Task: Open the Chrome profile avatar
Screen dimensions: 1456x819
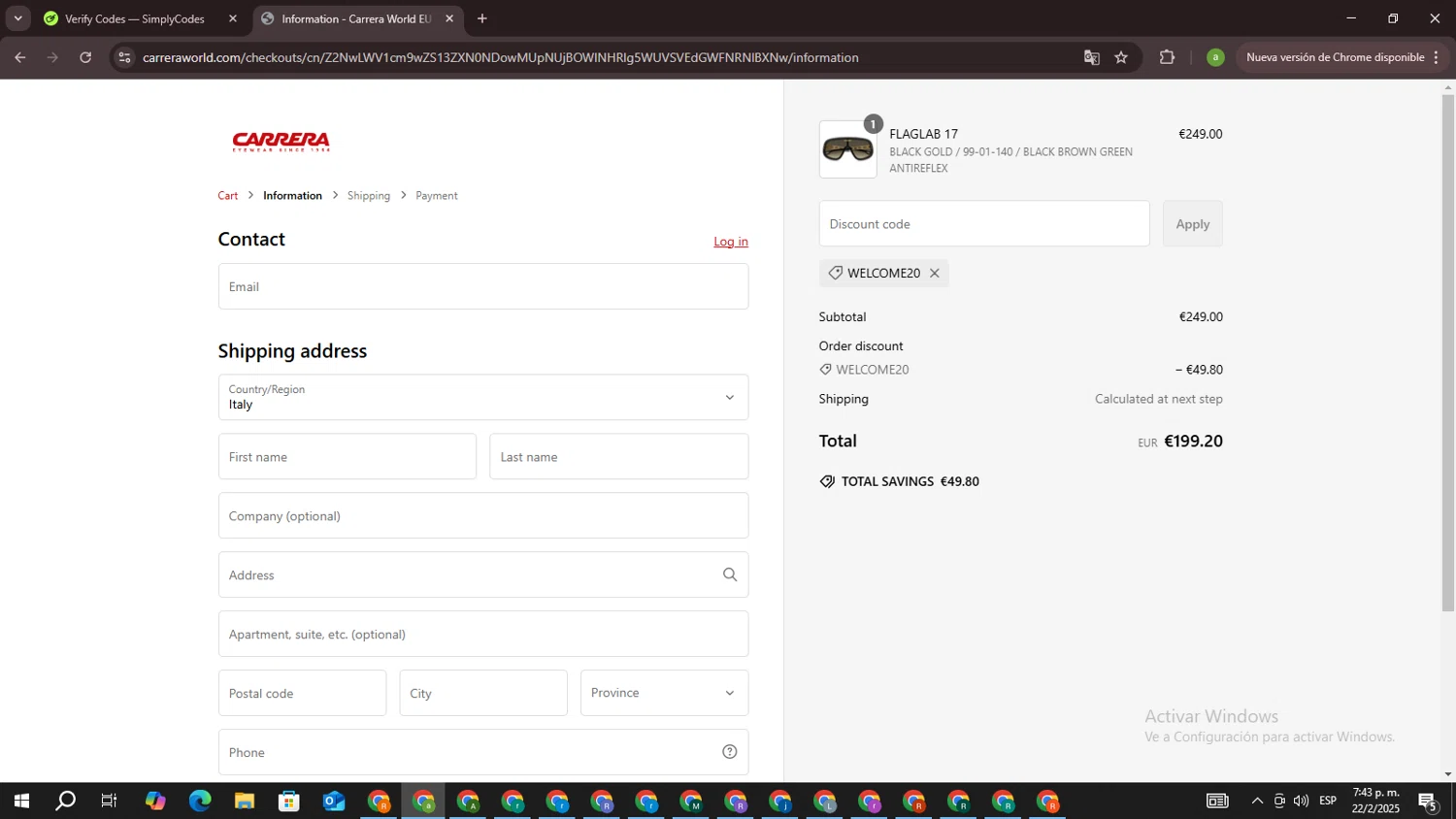Action: (x=1215, y=57)
